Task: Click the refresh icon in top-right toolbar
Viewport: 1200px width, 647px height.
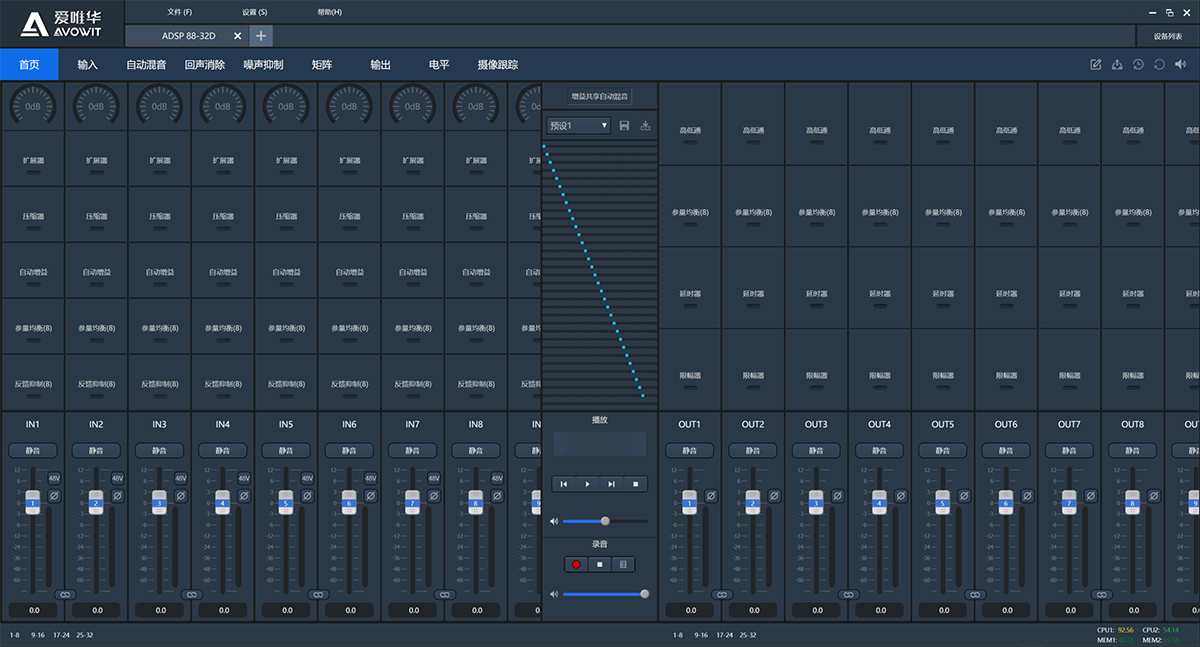Action: click(1159, 65)
